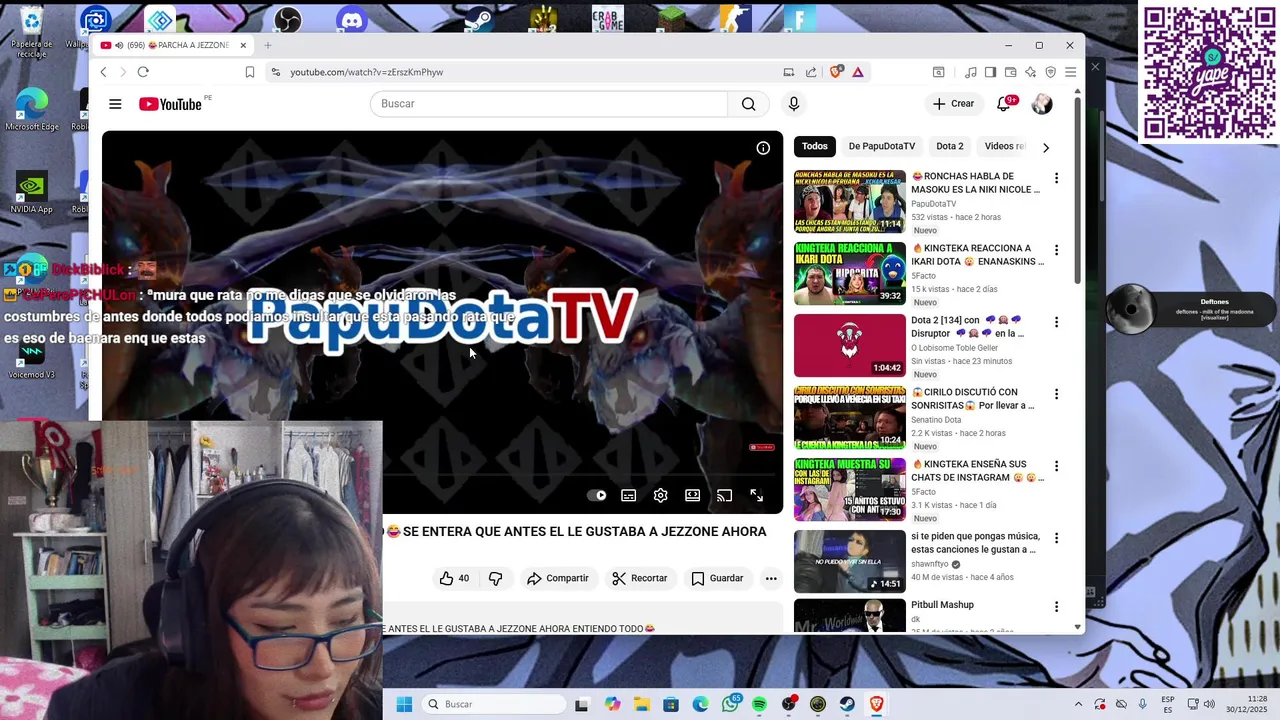Open options for KINGTEKA ENSEÑA video
Viewport: 1280px width, 720px height.
point(1056,466)
